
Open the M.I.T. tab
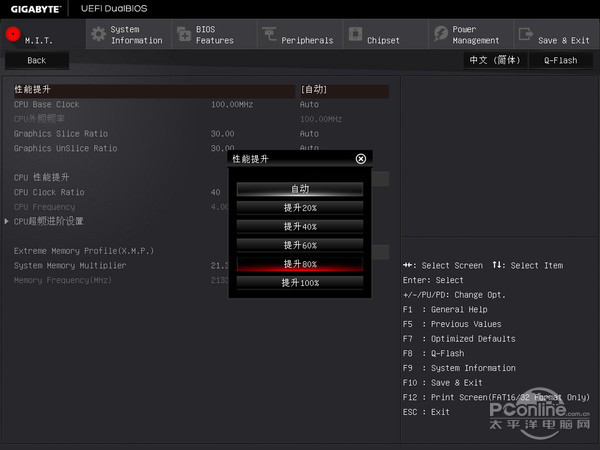coord(43,34)
